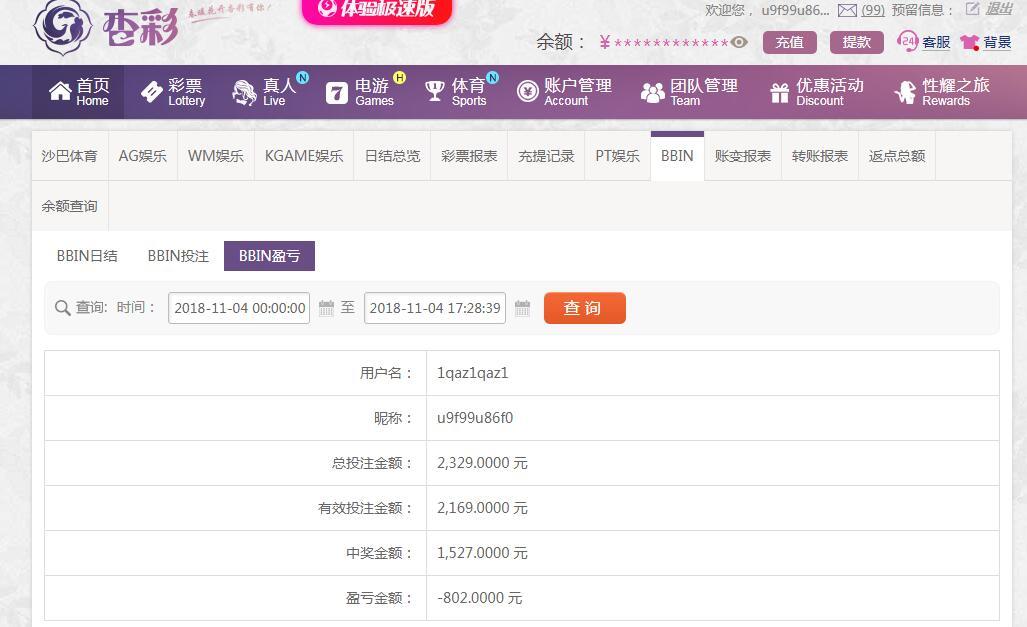Click the start time input field
Screen dimensions: 1027x627
239,308
